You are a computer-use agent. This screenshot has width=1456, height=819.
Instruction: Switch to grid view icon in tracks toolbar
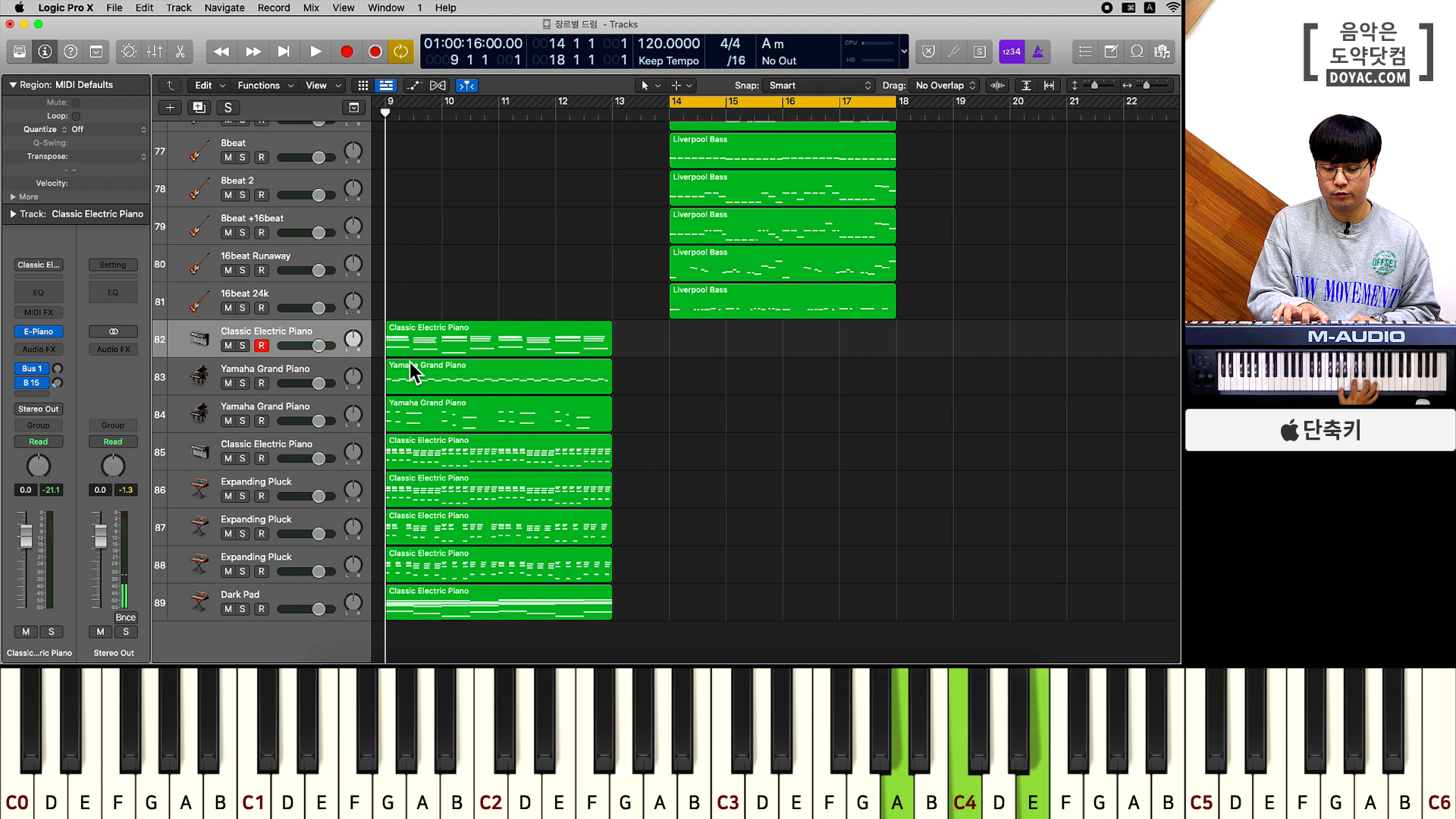363,86
